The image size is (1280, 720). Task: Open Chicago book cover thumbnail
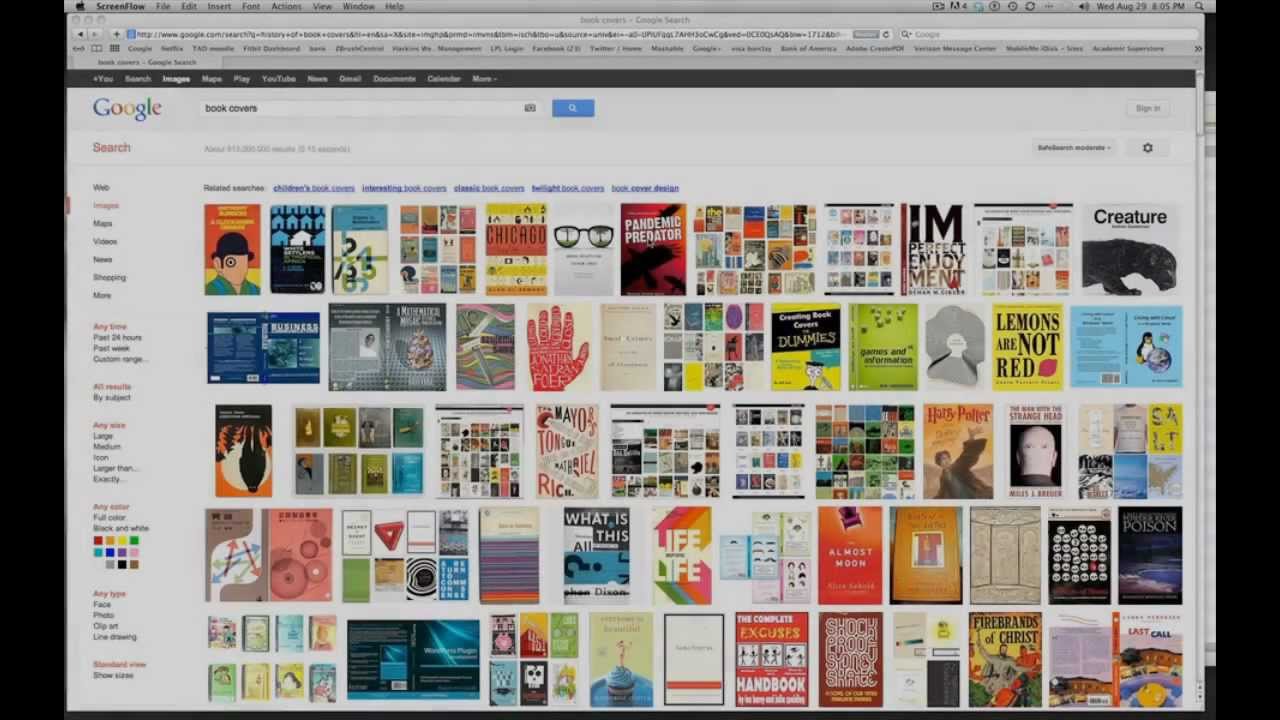[x=516, y=249]
